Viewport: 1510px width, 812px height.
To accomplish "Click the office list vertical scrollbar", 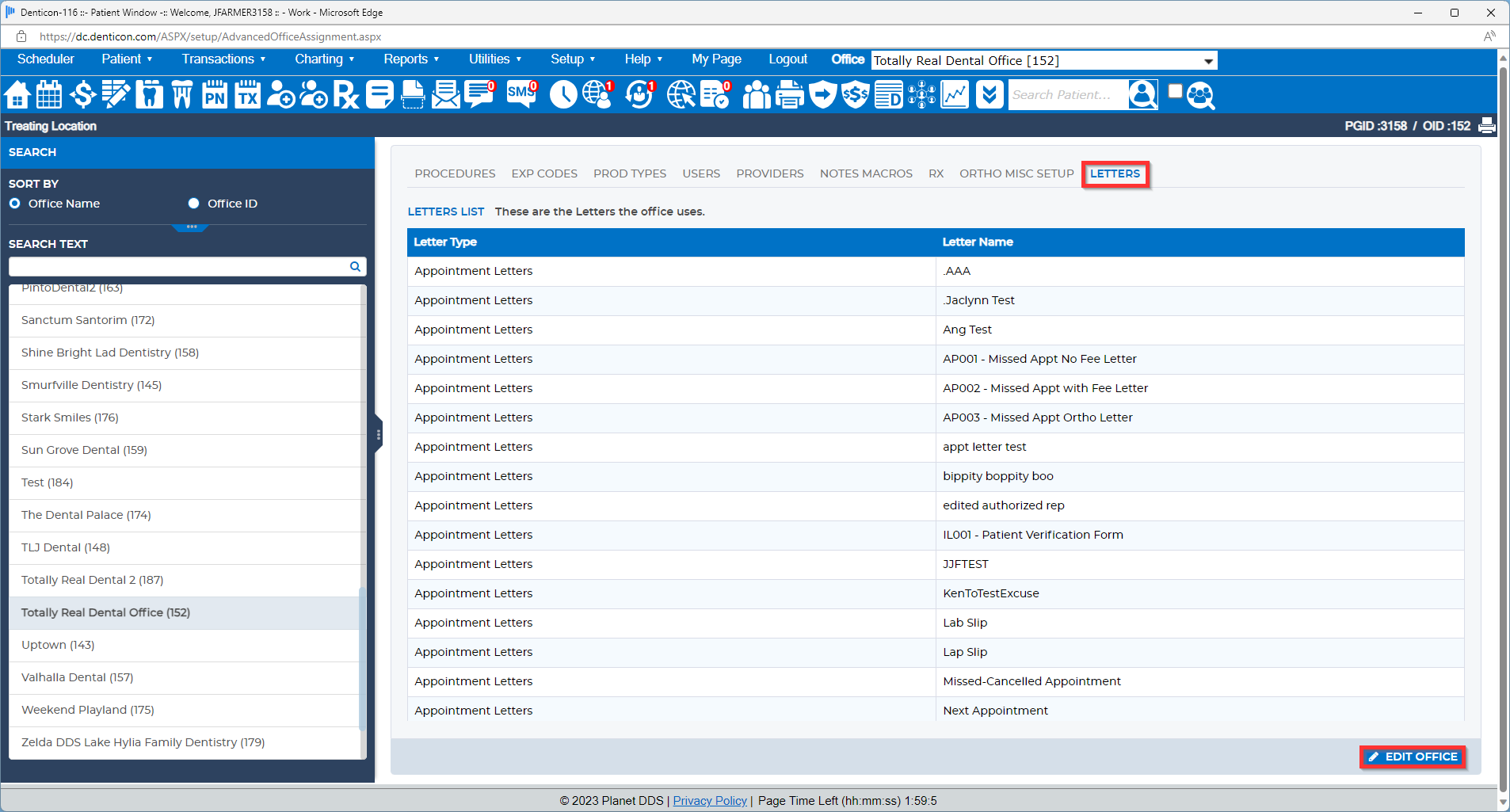I will (362, 658).
